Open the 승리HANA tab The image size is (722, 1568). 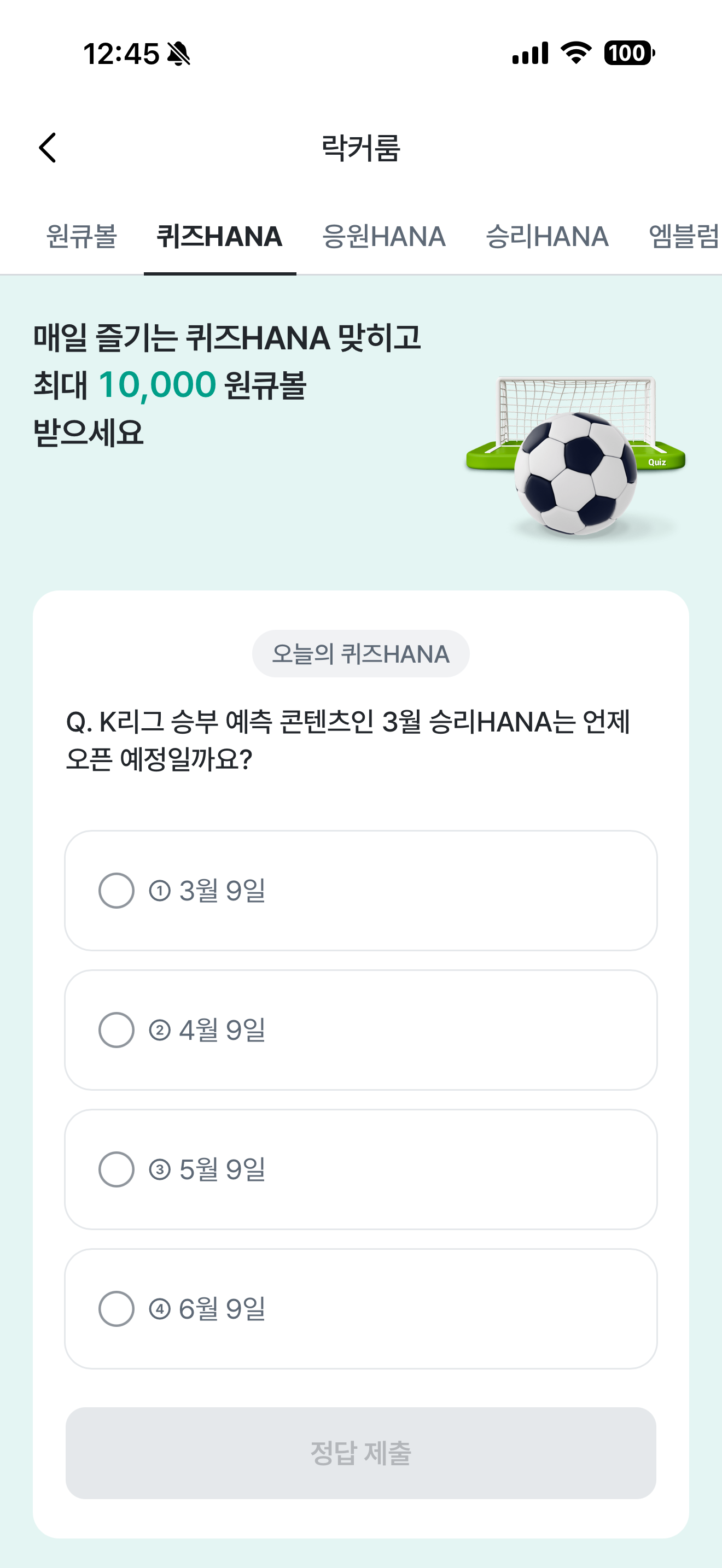point(548,237)
